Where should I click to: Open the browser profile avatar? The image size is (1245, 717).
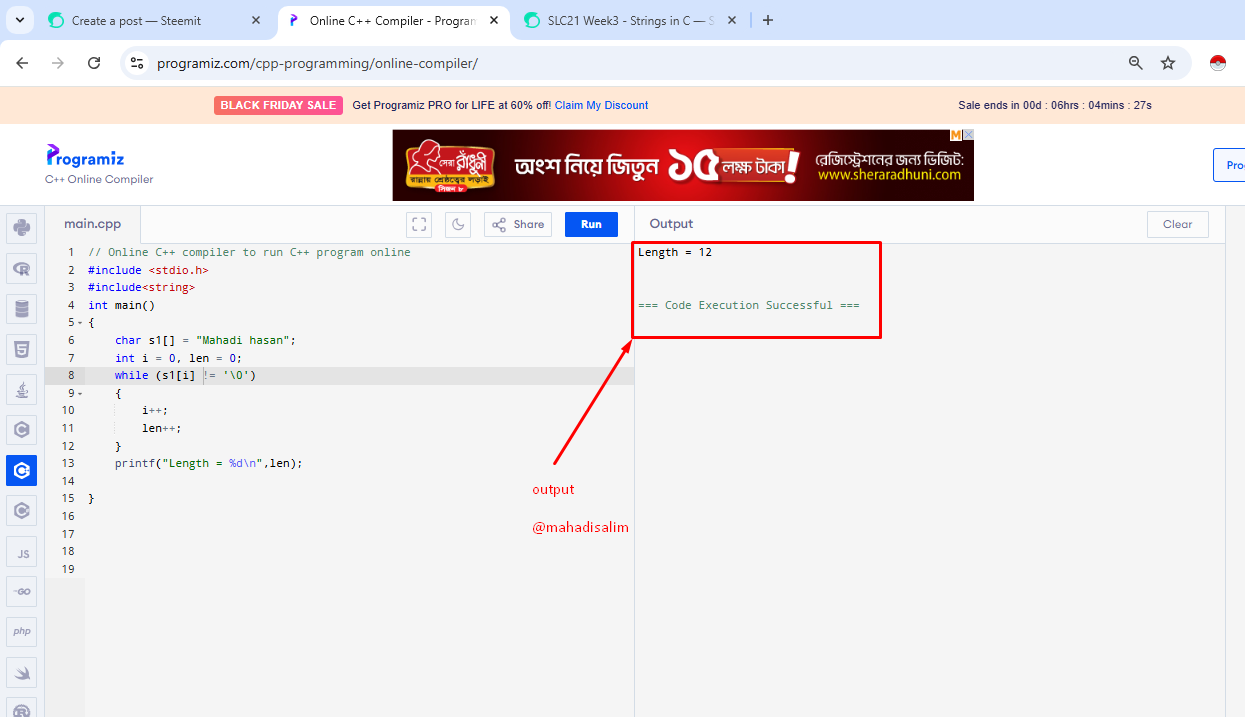(1217, 63)
